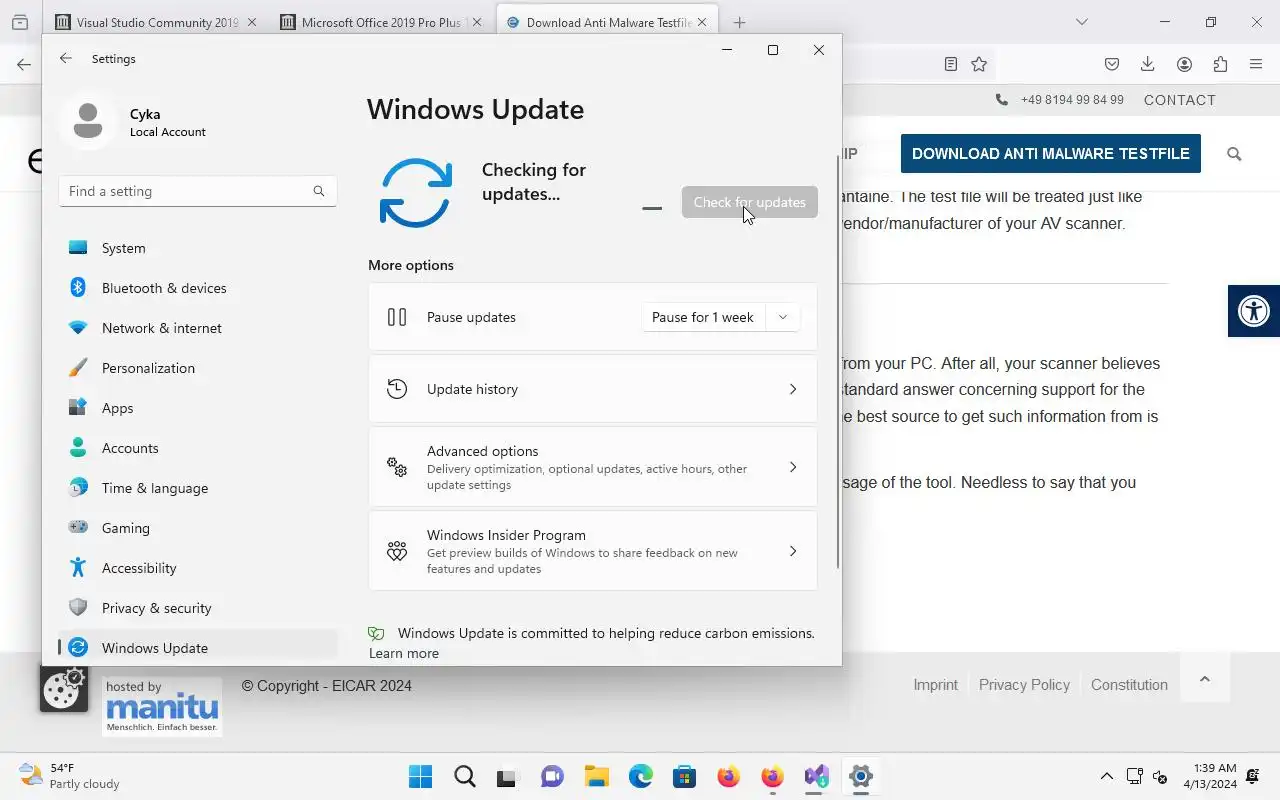Viewport: 1280px width, 800px height.
Task: Click the Check for updates button
Action: 750,202
